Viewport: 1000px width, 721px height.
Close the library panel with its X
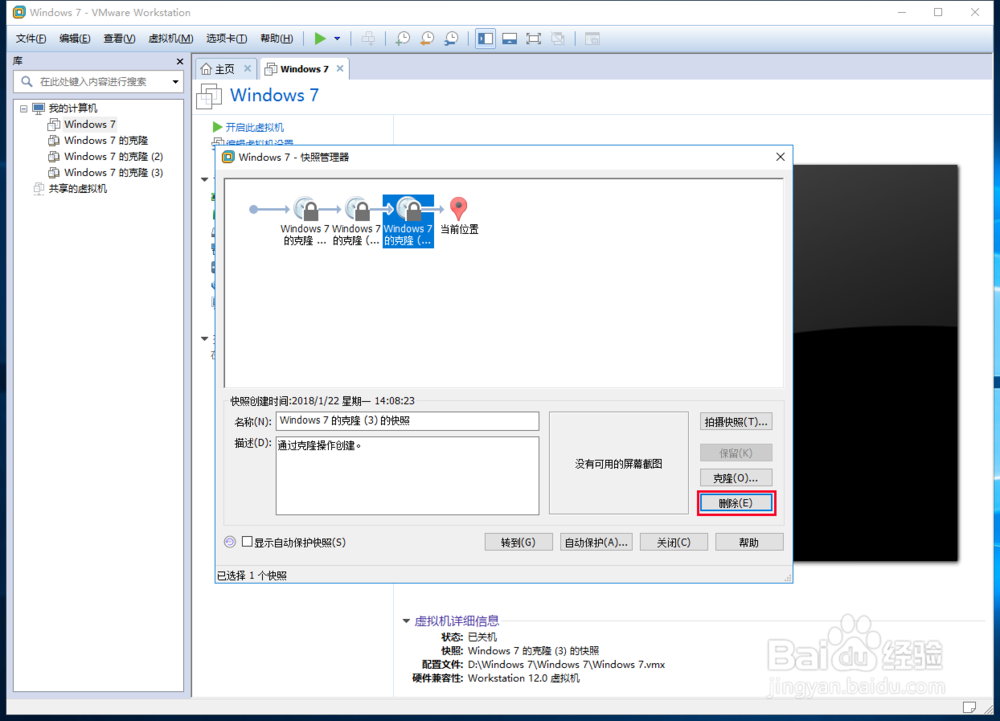[x=179, y=61]
